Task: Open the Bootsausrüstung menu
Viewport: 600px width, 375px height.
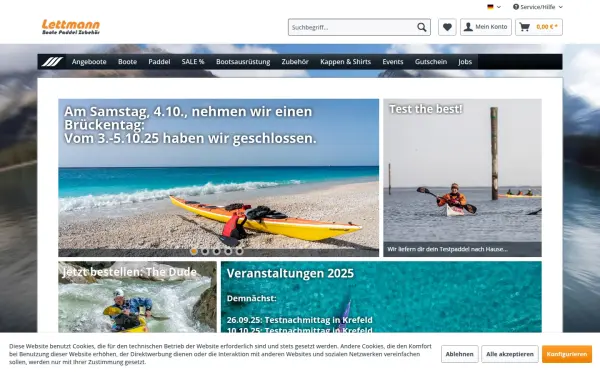Action: [x=243, y=62]
